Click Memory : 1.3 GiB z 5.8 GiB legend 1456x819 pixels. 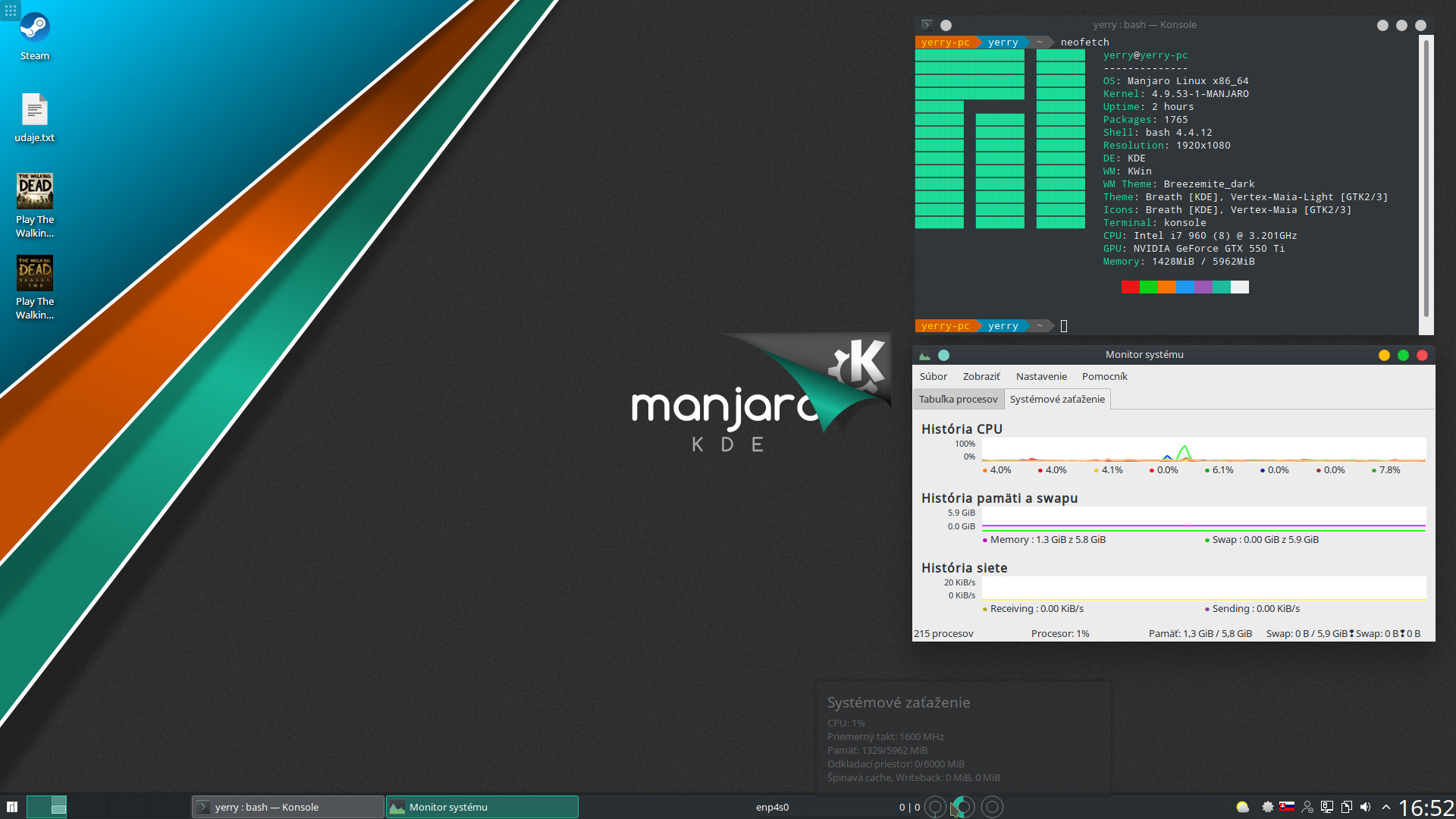coord(1043,540)
